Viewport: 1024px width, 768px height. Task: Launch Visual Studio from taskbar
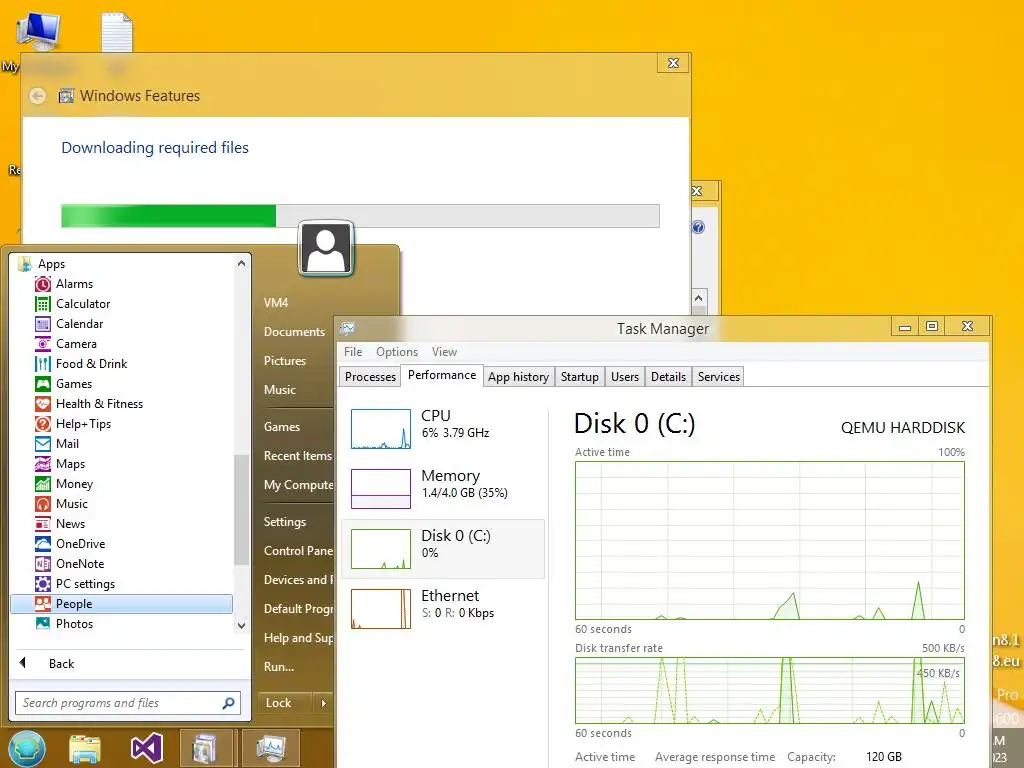(x=146, y=748)
